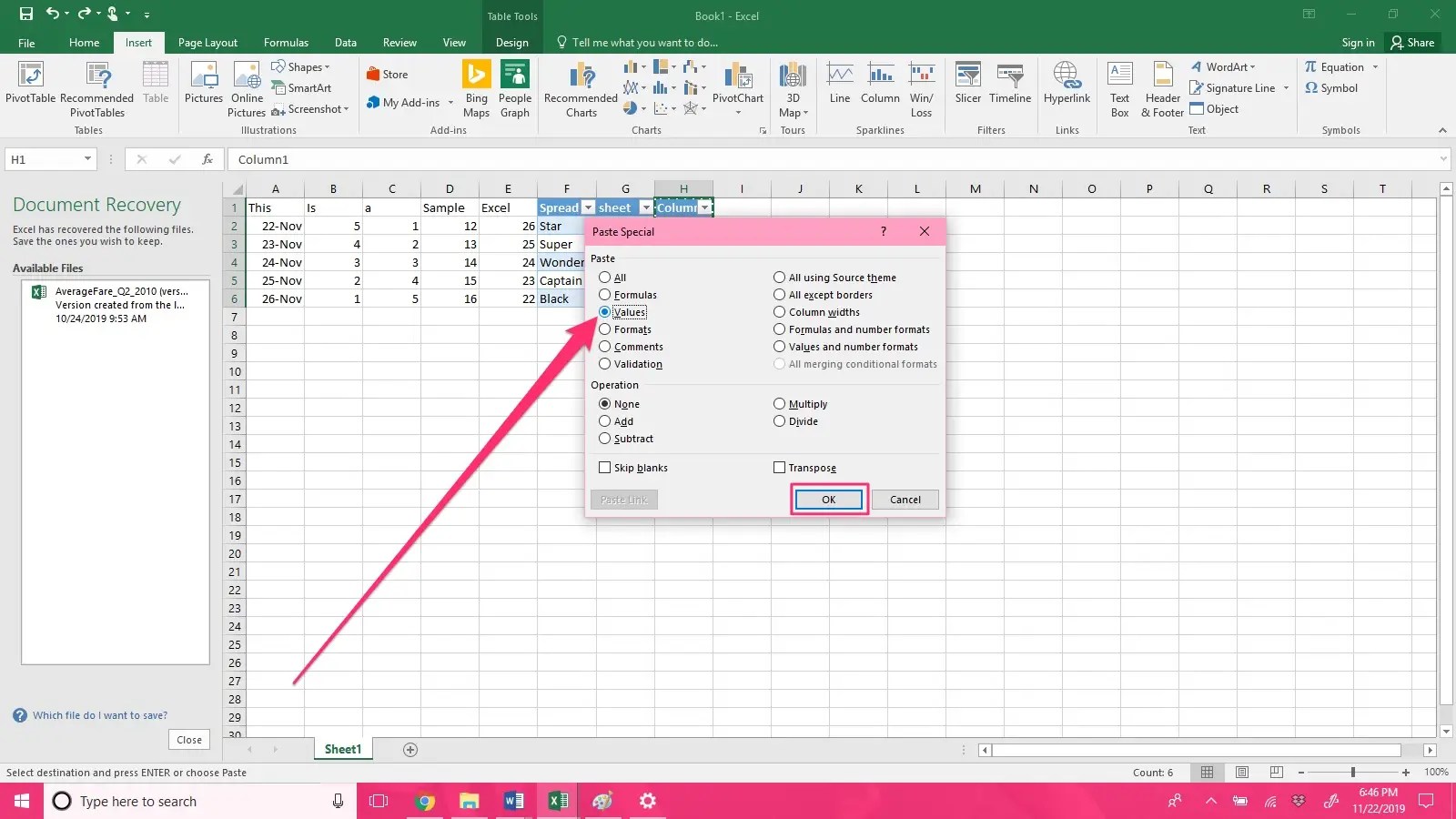The image size is (1456, 819).
Task: Switch to the Page Layout tab
Action: (207, 43)
